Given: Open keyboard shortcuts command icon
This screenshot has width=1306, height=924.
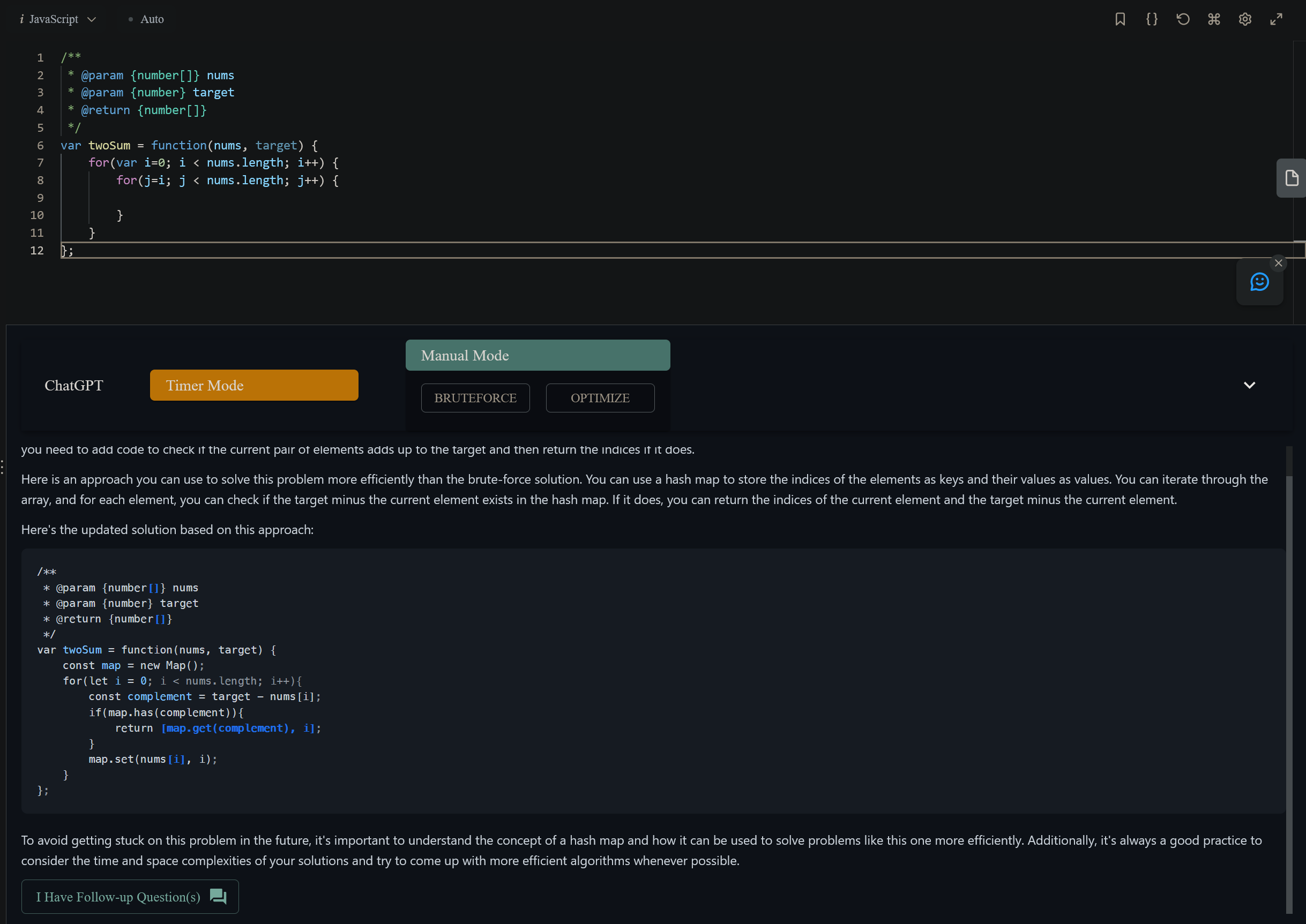Looking at the screenshot, I should (1214, 19).
